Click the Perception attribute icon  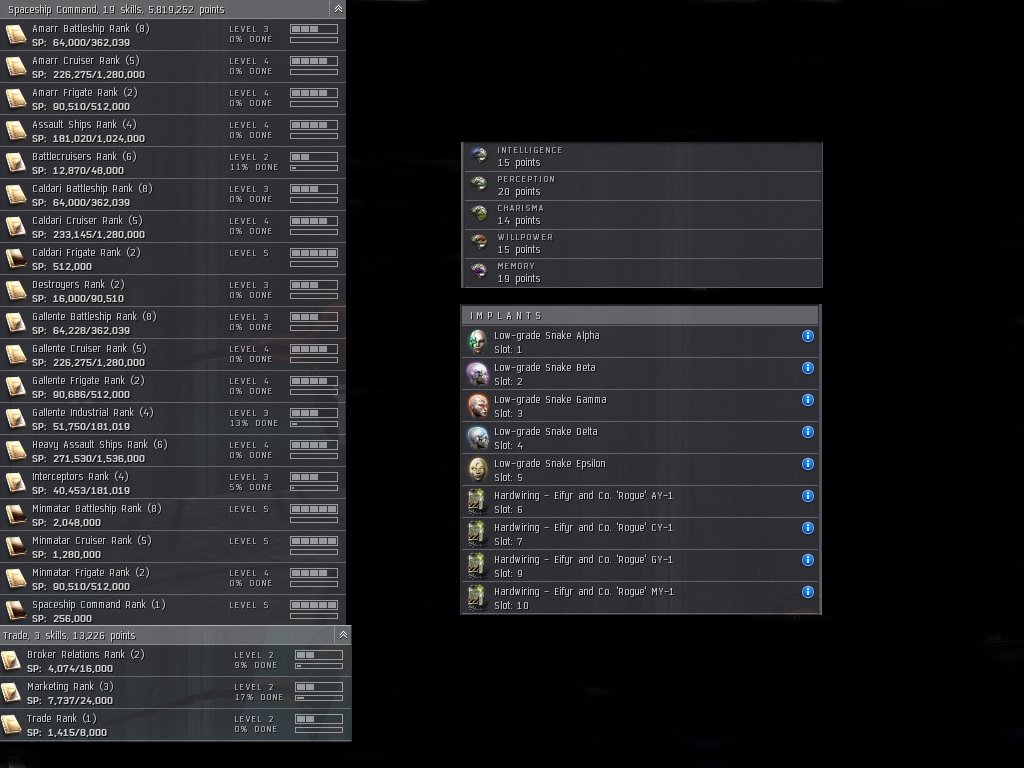tap(479, 184)
